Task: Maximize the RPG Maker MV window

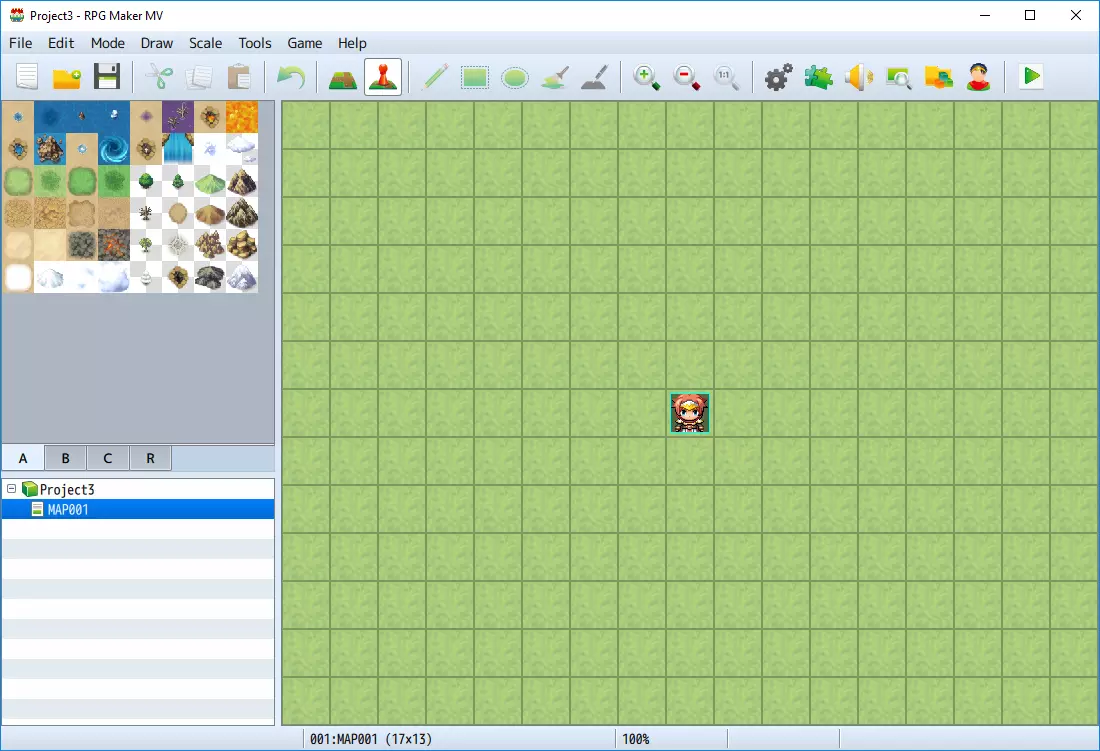Action: pos(1030,15)
